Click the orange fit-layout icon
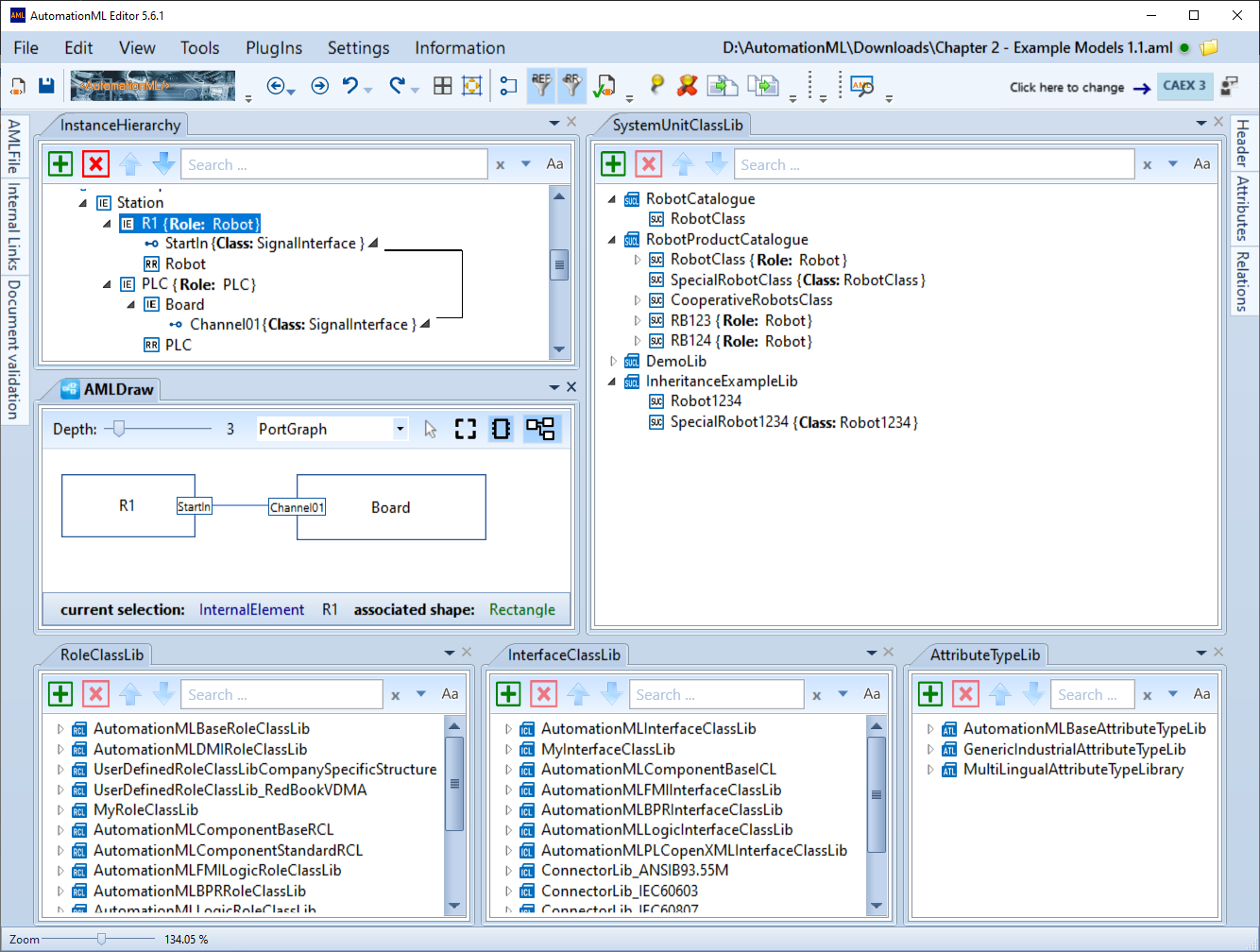The image size is (1260, 952). 472,86
